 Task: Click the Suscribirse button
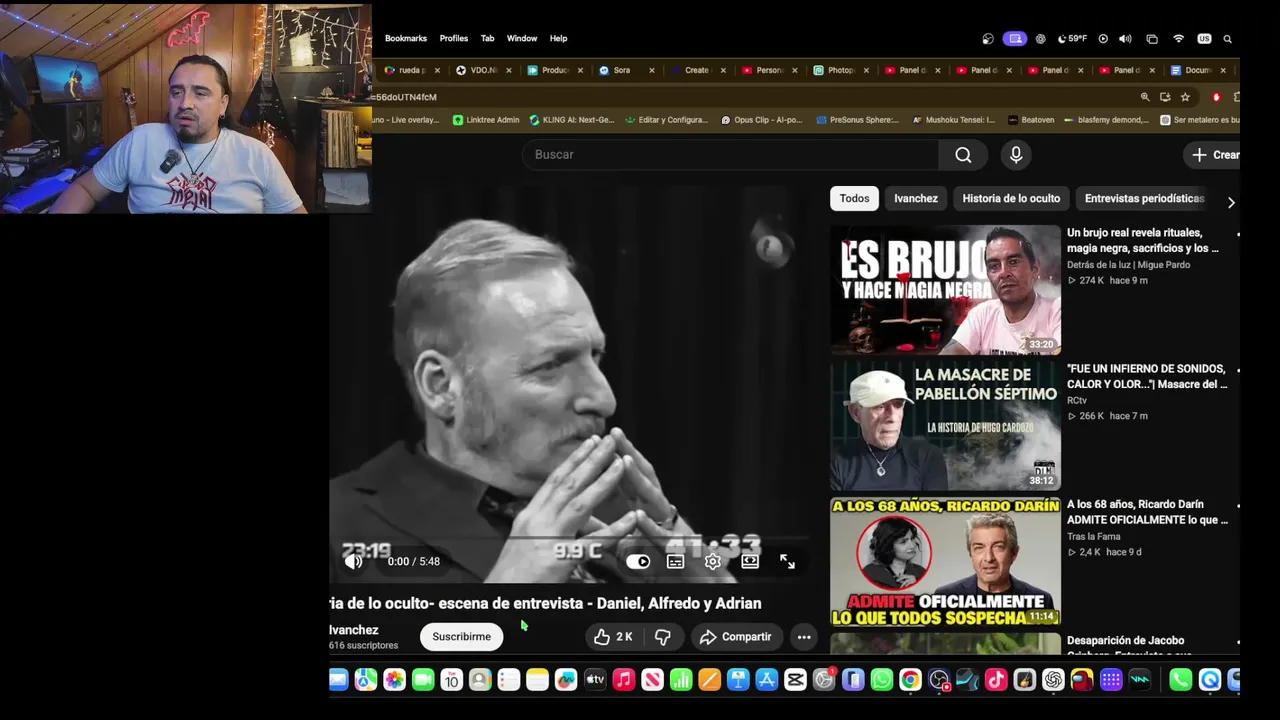click(x=462, y=637)
